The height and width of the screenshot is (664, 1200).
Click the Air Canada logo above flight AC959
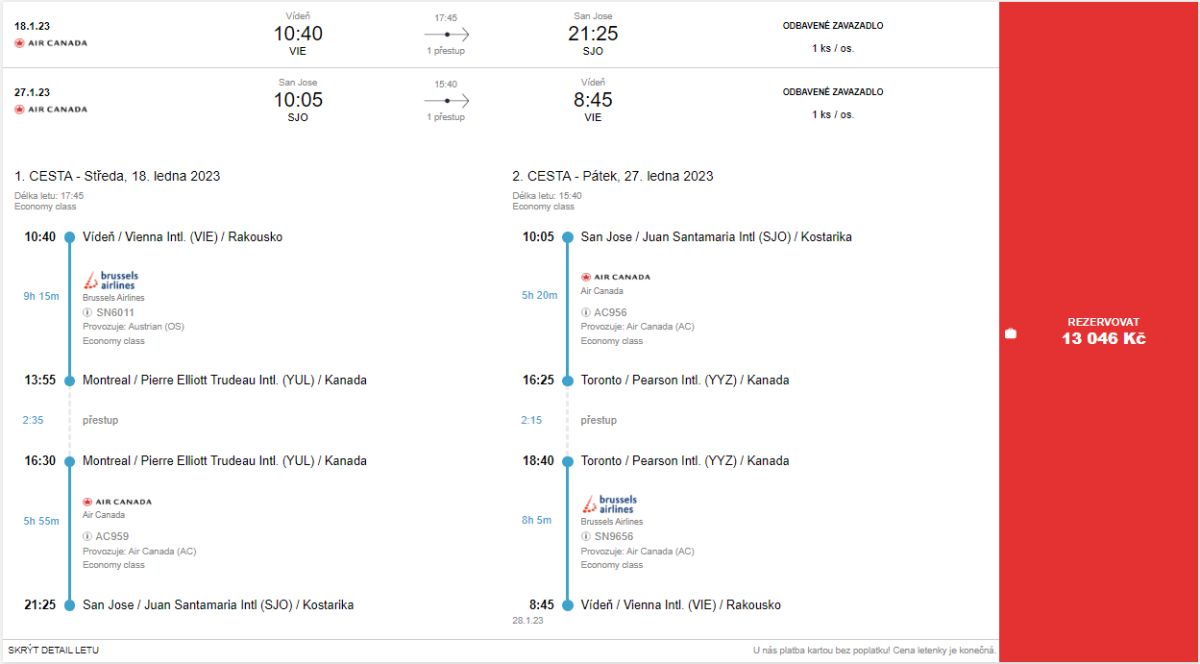click(x=117, y=501)
